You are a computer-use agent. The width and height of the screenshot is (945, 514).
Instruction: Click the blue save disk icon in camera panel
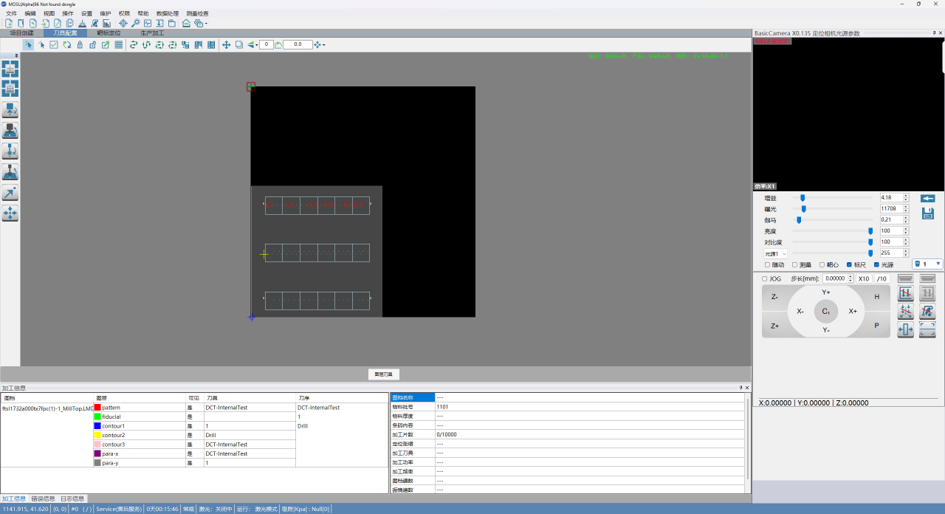coord(928,213)
